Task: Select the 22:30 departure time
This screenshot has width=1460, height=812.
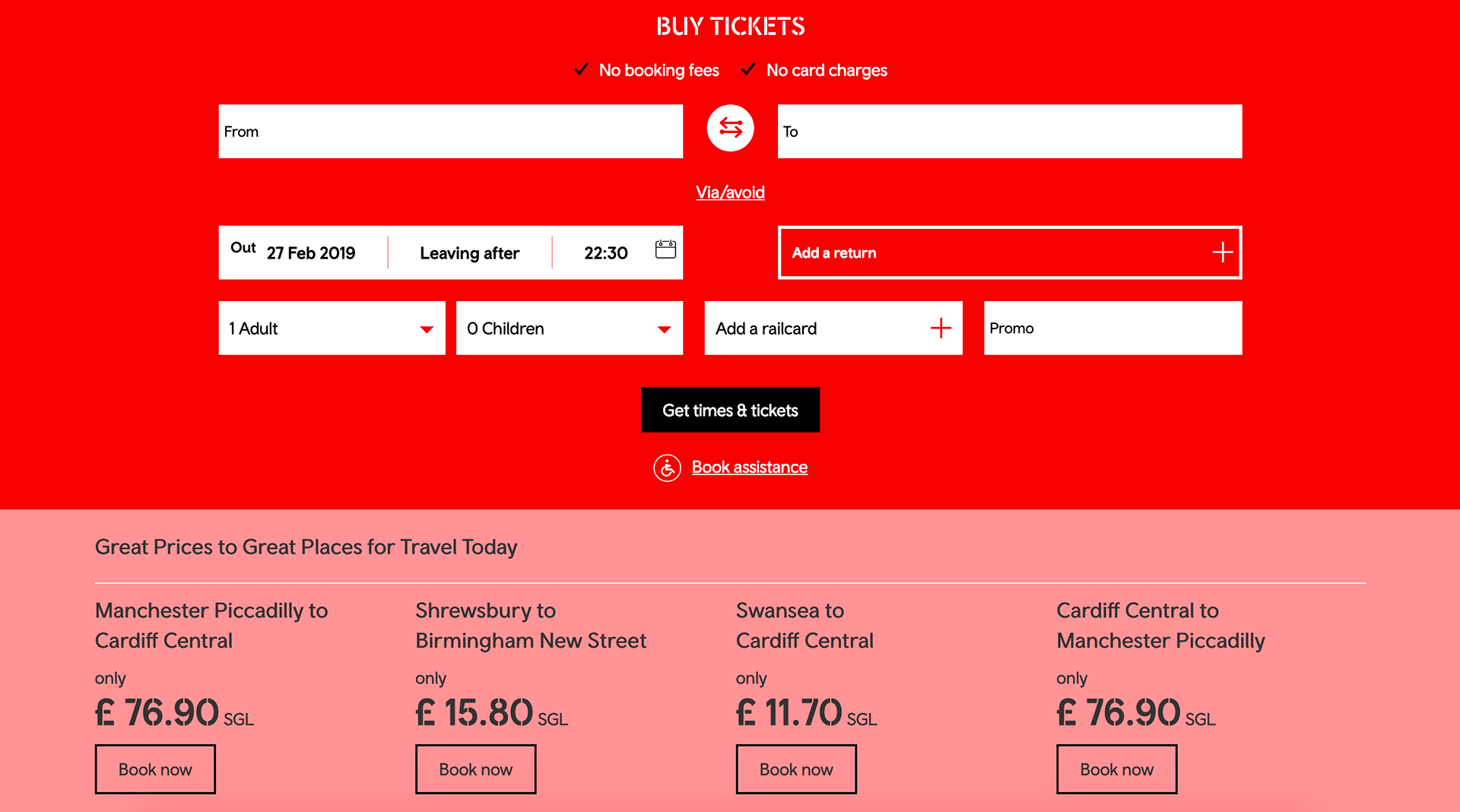Action: click(605, 253)
